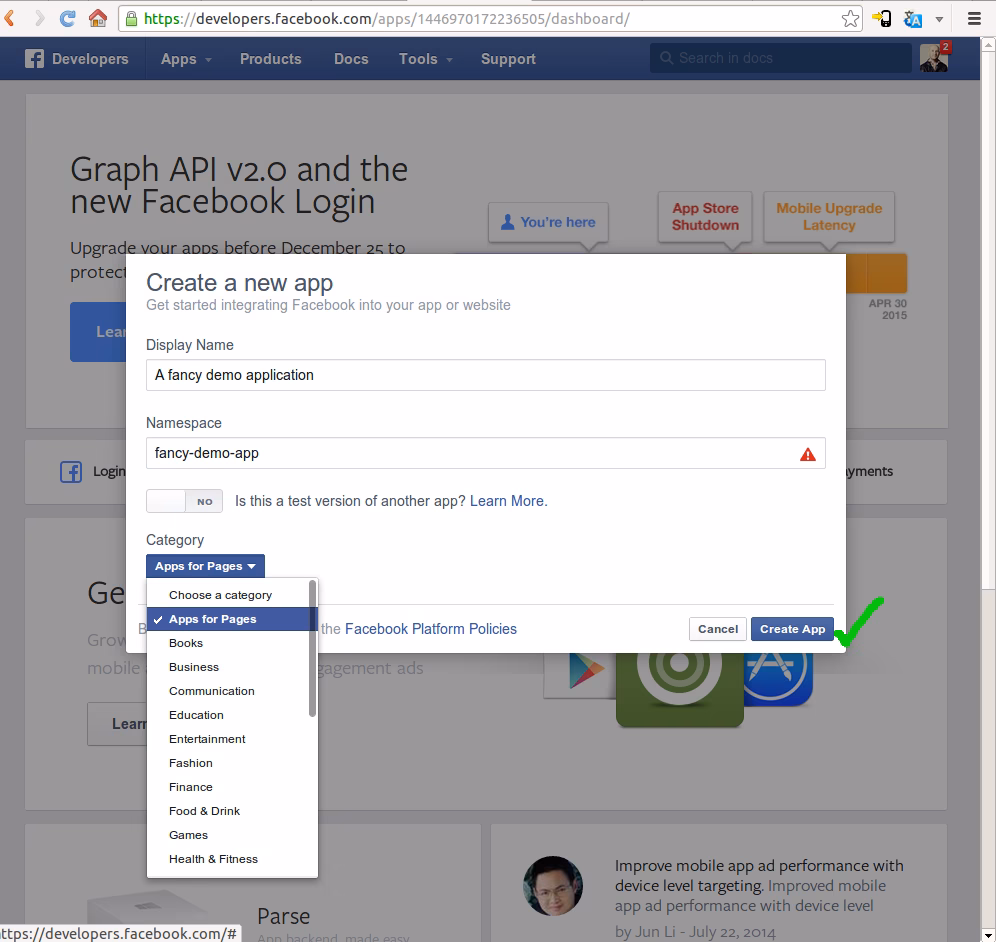Click the Cancel button

[718, 629]
